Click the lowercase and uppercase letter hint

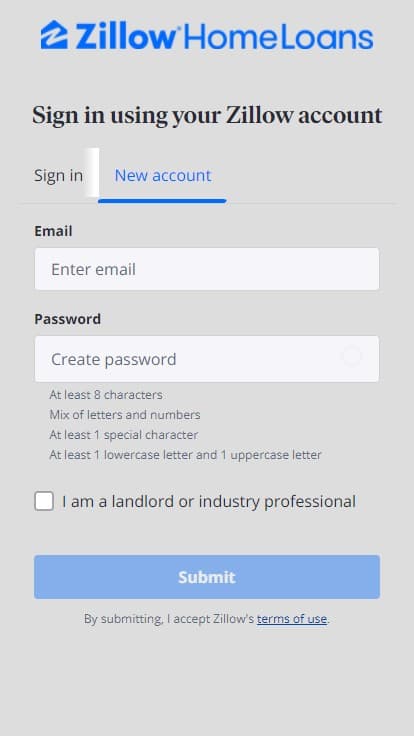(x=185, y=455)
